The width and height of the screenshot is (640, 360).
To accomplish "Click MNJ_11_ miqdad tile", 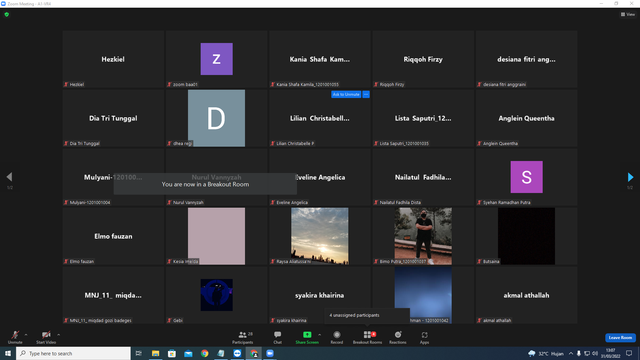I will pos(113,295).
